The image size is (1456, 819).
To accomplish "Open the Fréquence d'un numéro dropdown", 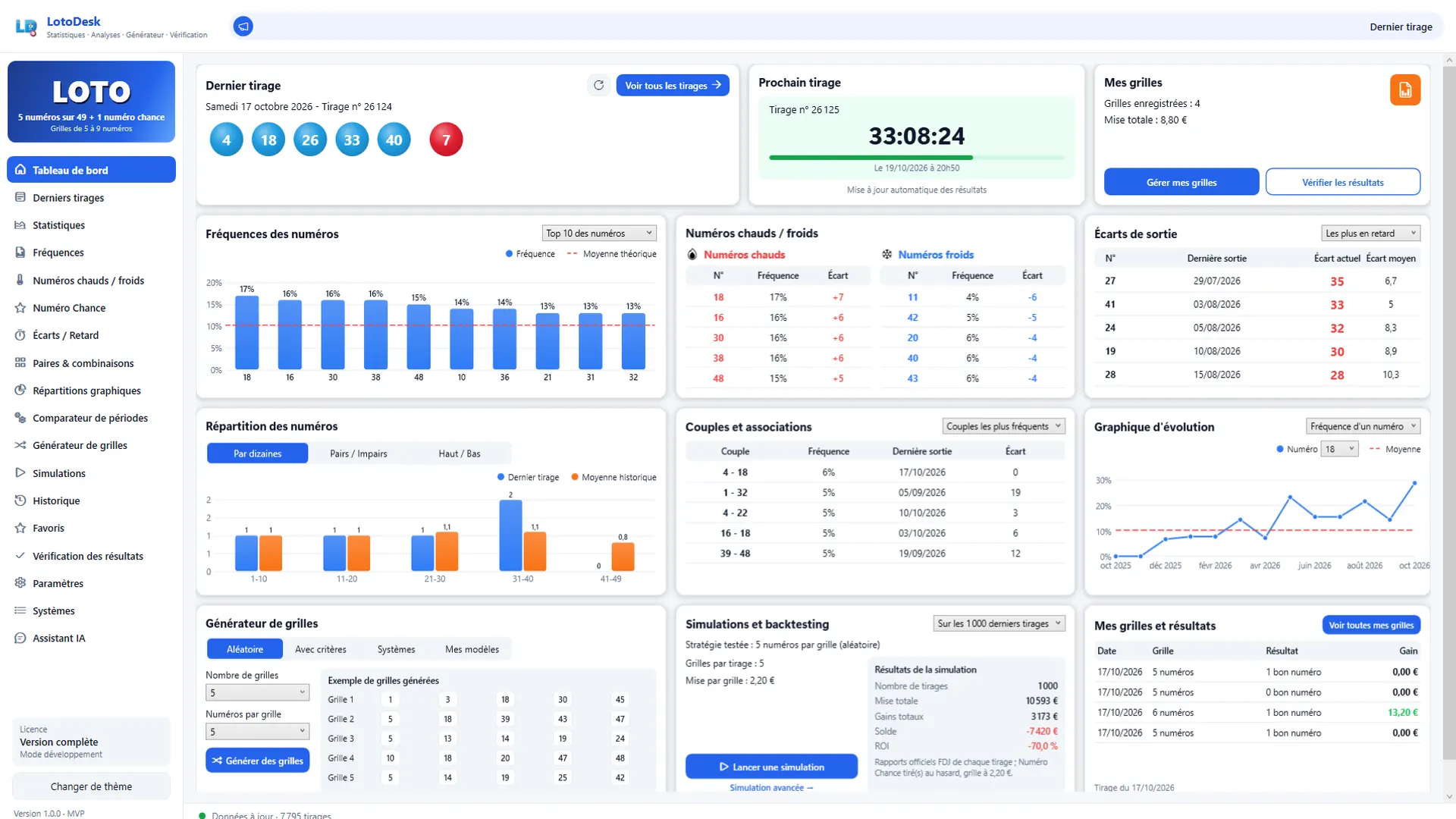I will point(1363,427).
